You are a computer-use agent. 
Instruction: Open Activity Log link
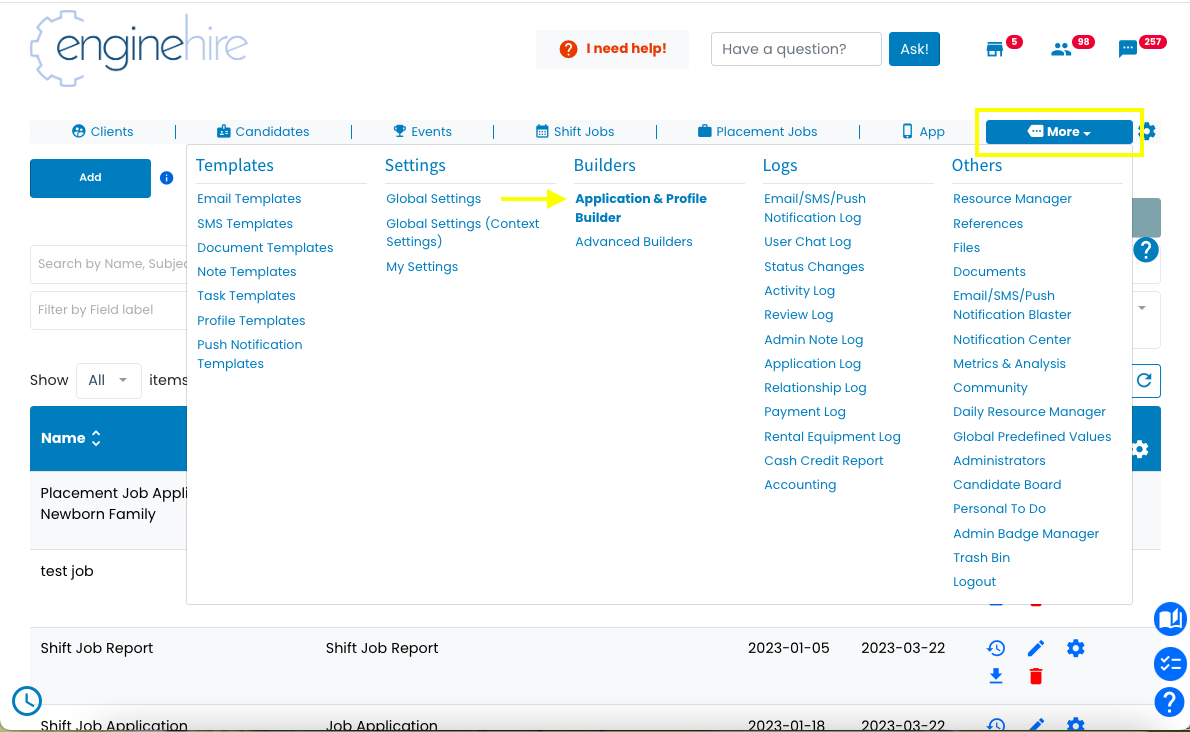pos(799,291)
